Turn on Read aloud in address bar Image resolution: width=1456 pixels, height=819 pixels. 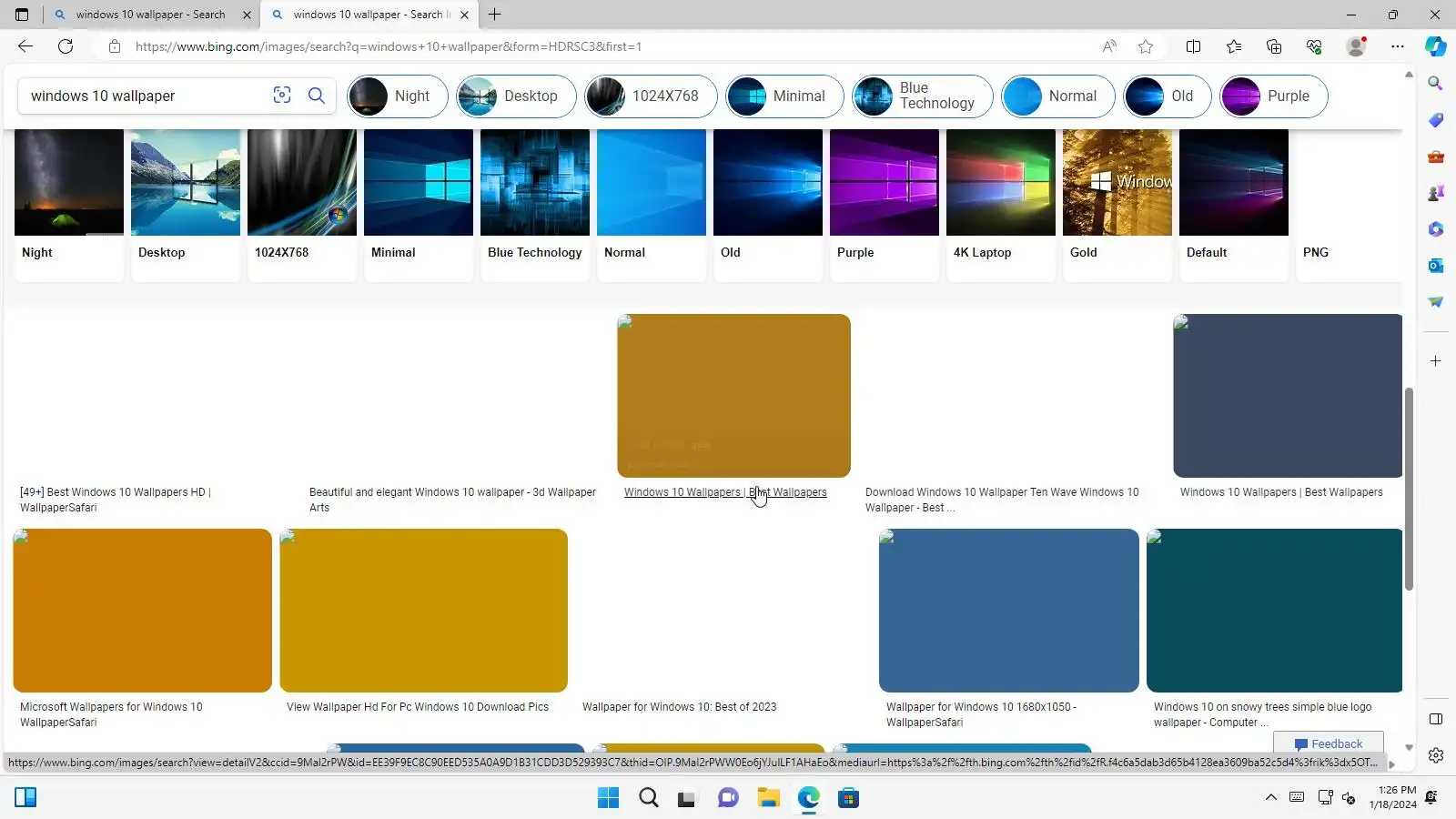1109,46
